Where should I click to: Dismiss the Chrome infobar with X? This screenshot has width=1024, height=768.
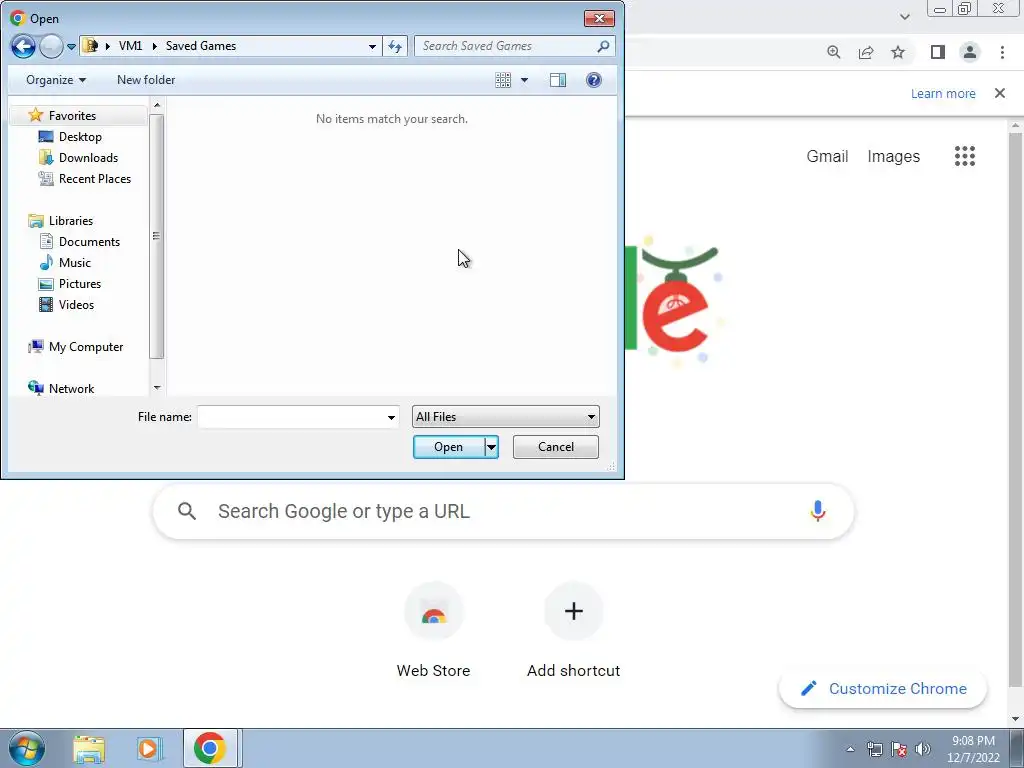(1000, 93)
